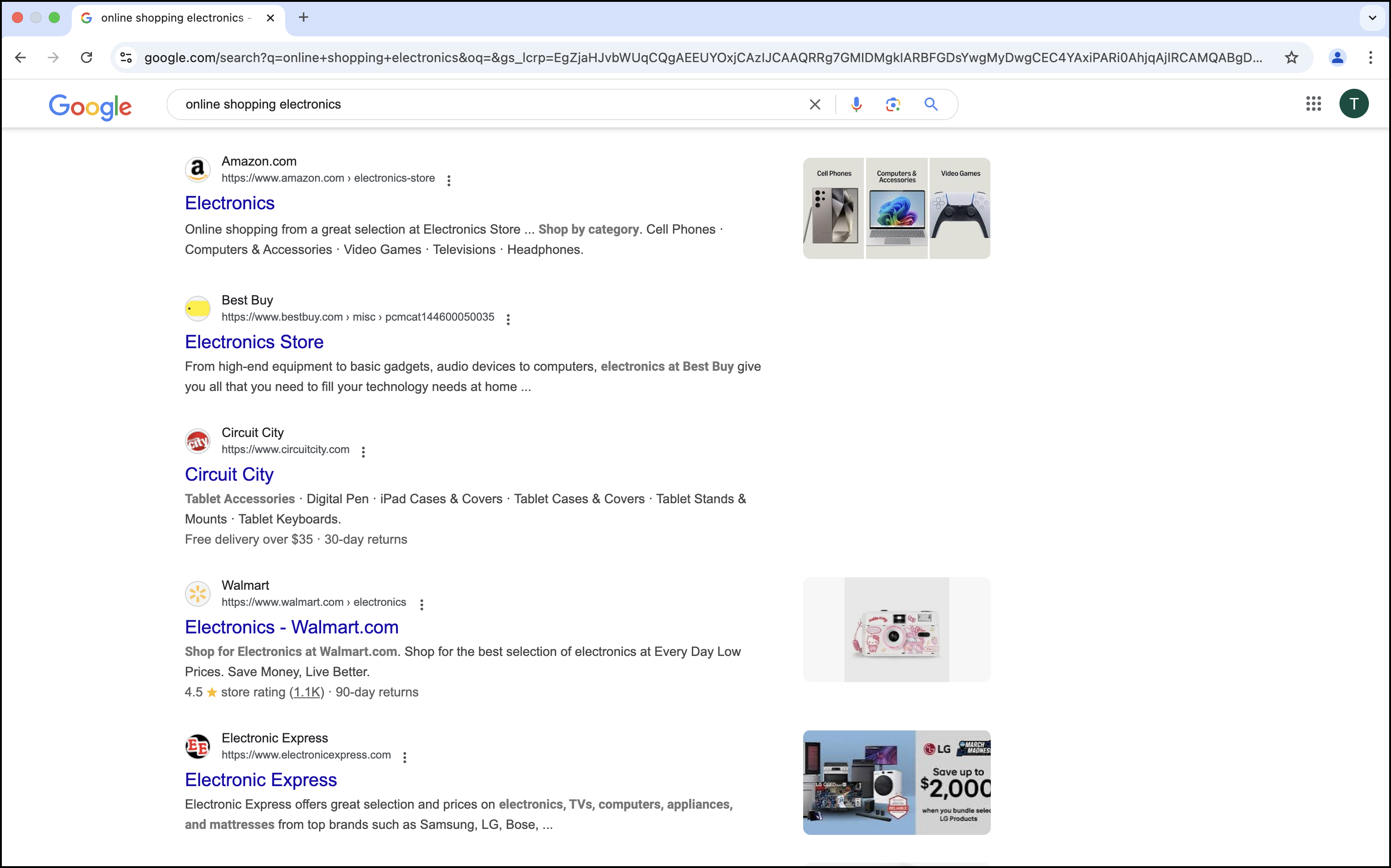Click https://www.circuitcity.com URL text

pos(285,449)
